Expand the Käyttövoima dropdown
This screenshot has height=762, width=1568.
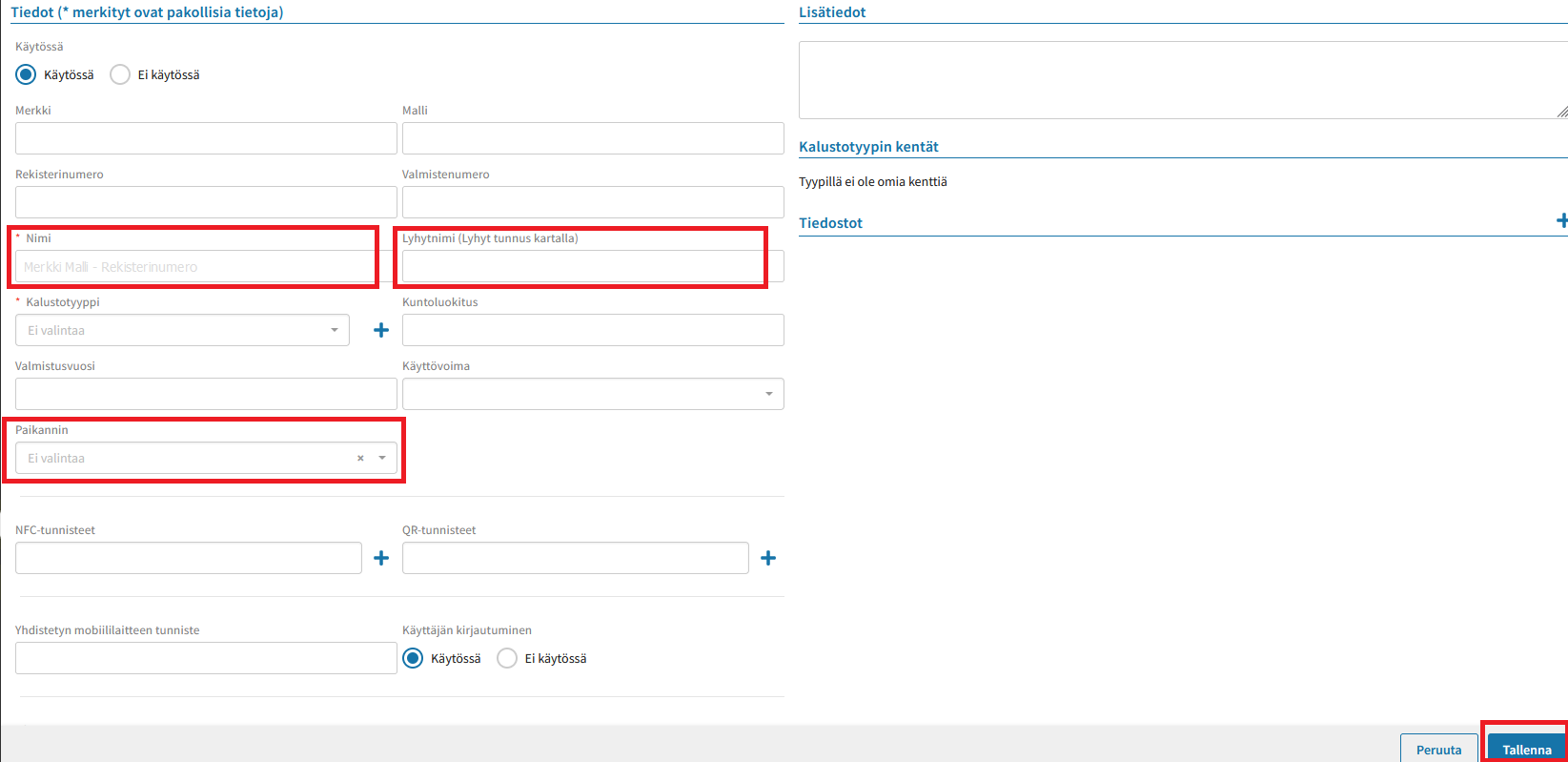(593, 394)
